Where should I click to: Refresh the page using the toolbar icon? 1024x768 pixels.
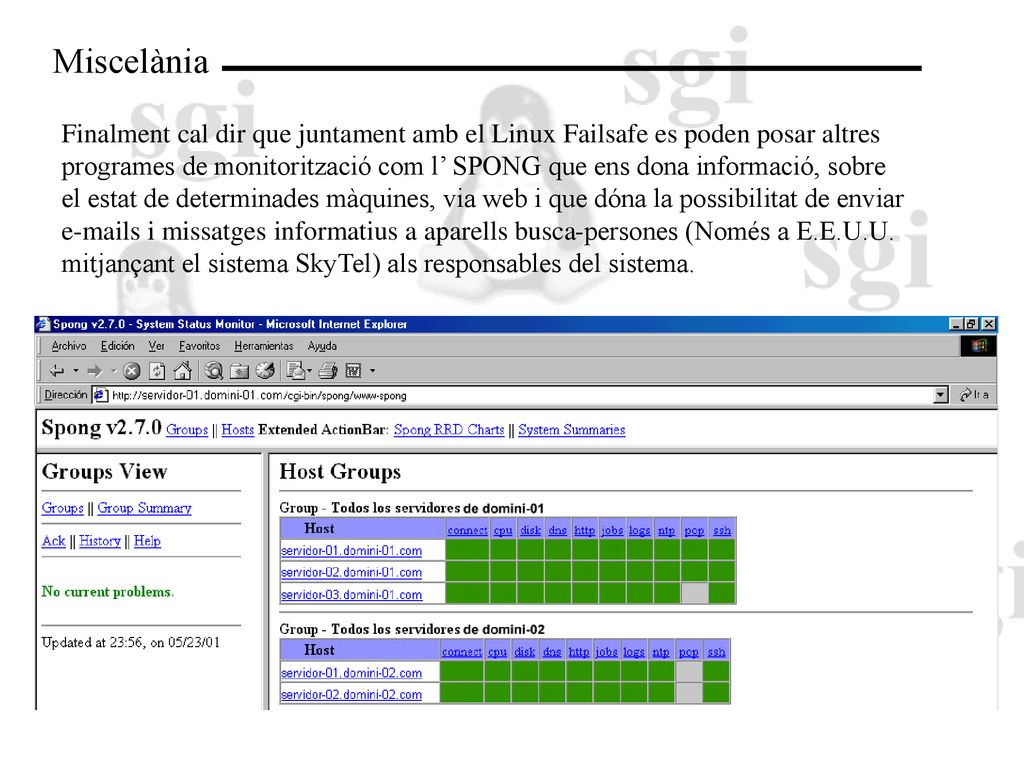click(x=157, y=371)
